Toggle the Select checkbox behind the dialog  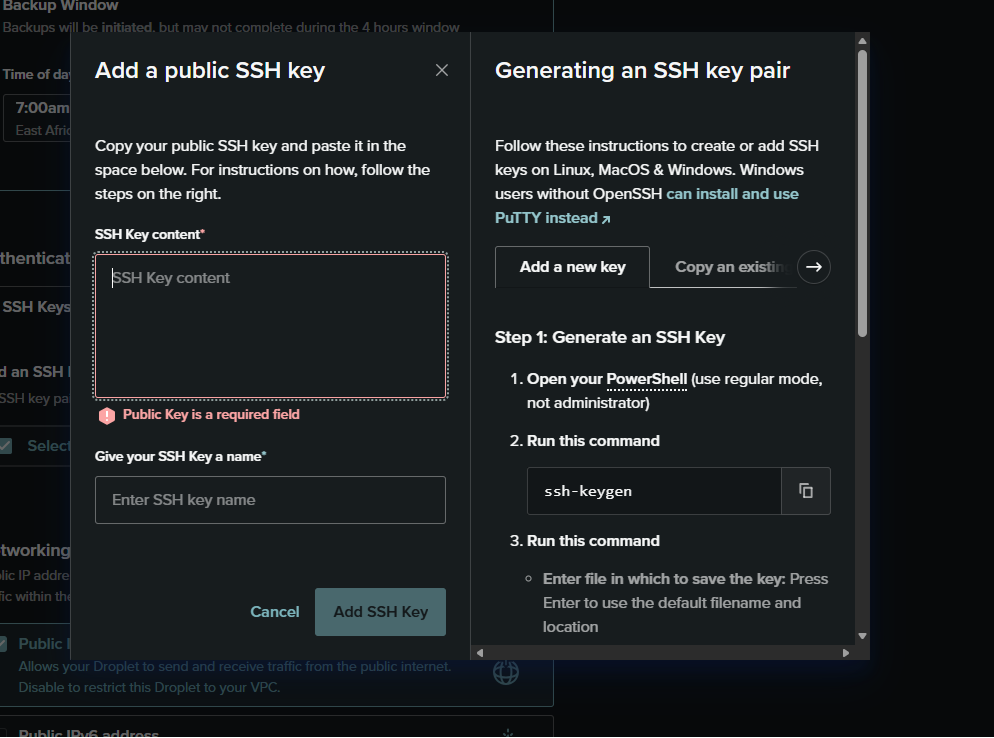(6, 446)
